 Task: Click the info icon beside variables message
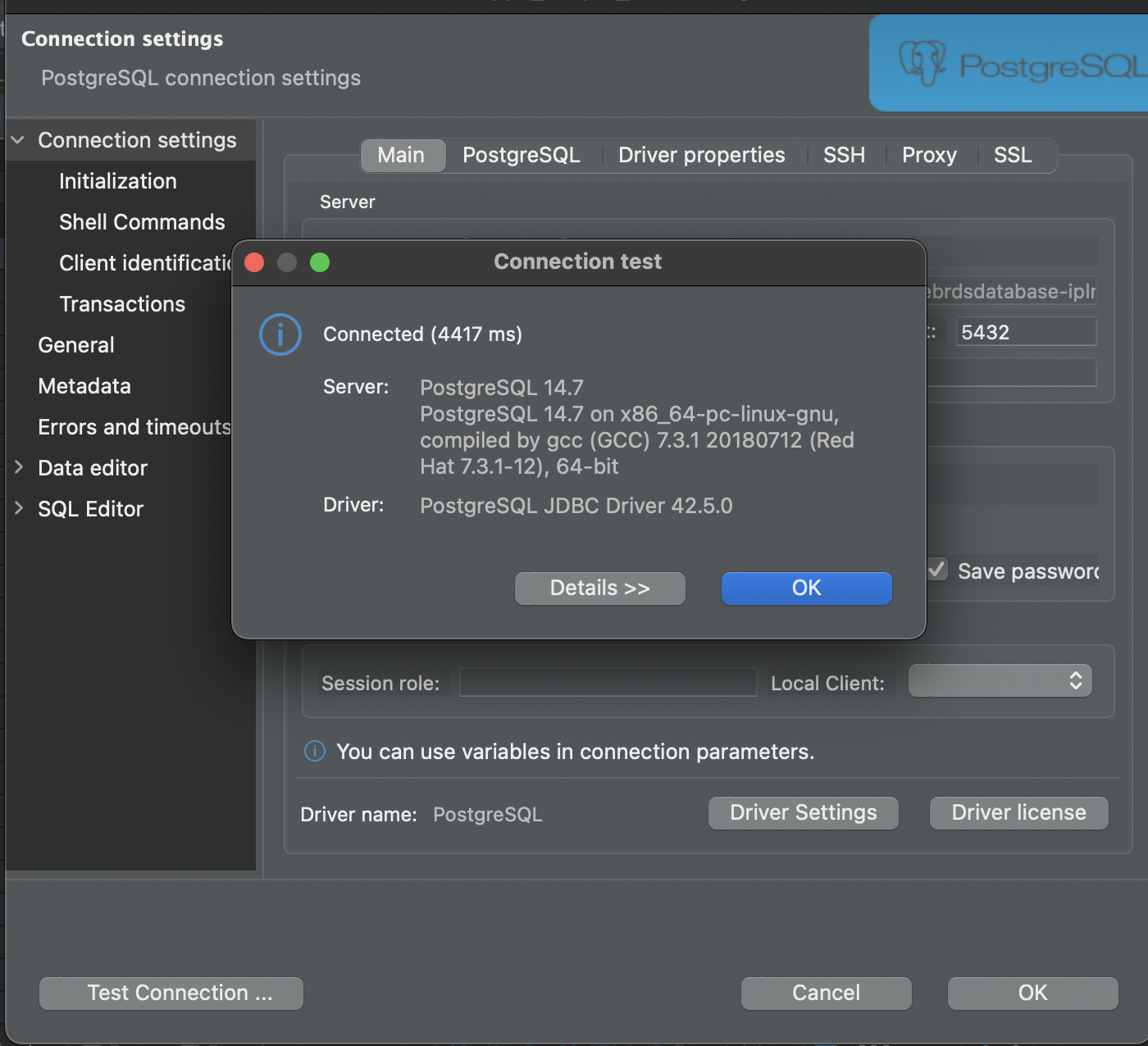click(x=313, y=751)
